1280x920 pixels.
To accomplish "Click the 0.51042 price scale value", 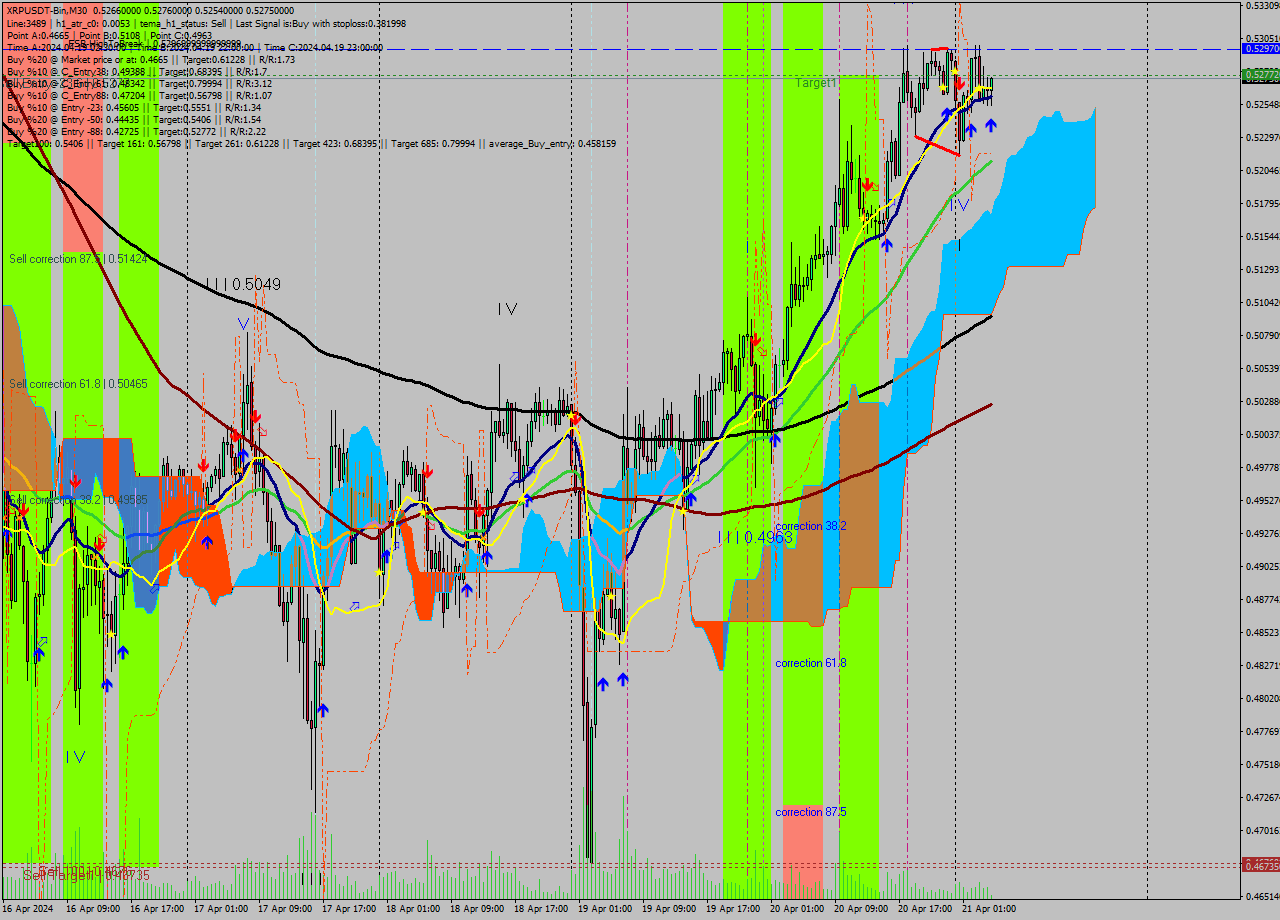I will [x=1262, y=302].
